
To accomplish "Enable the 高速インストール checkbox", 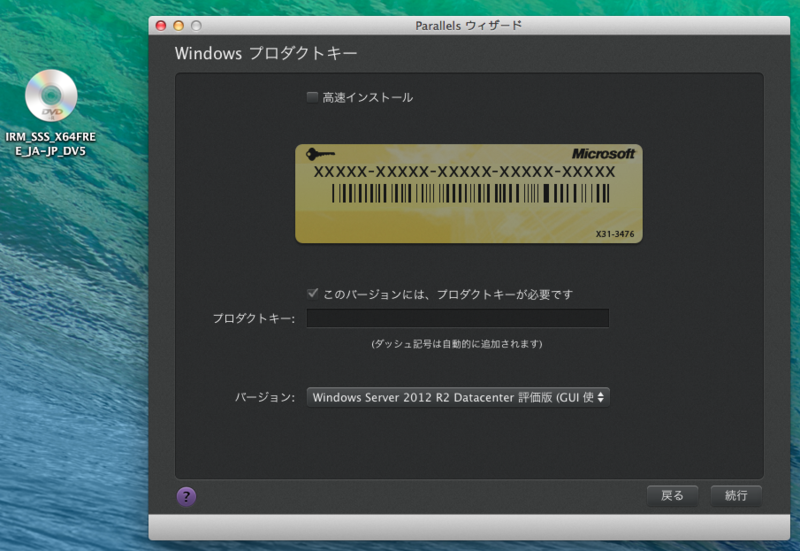I will click(312, 97).
